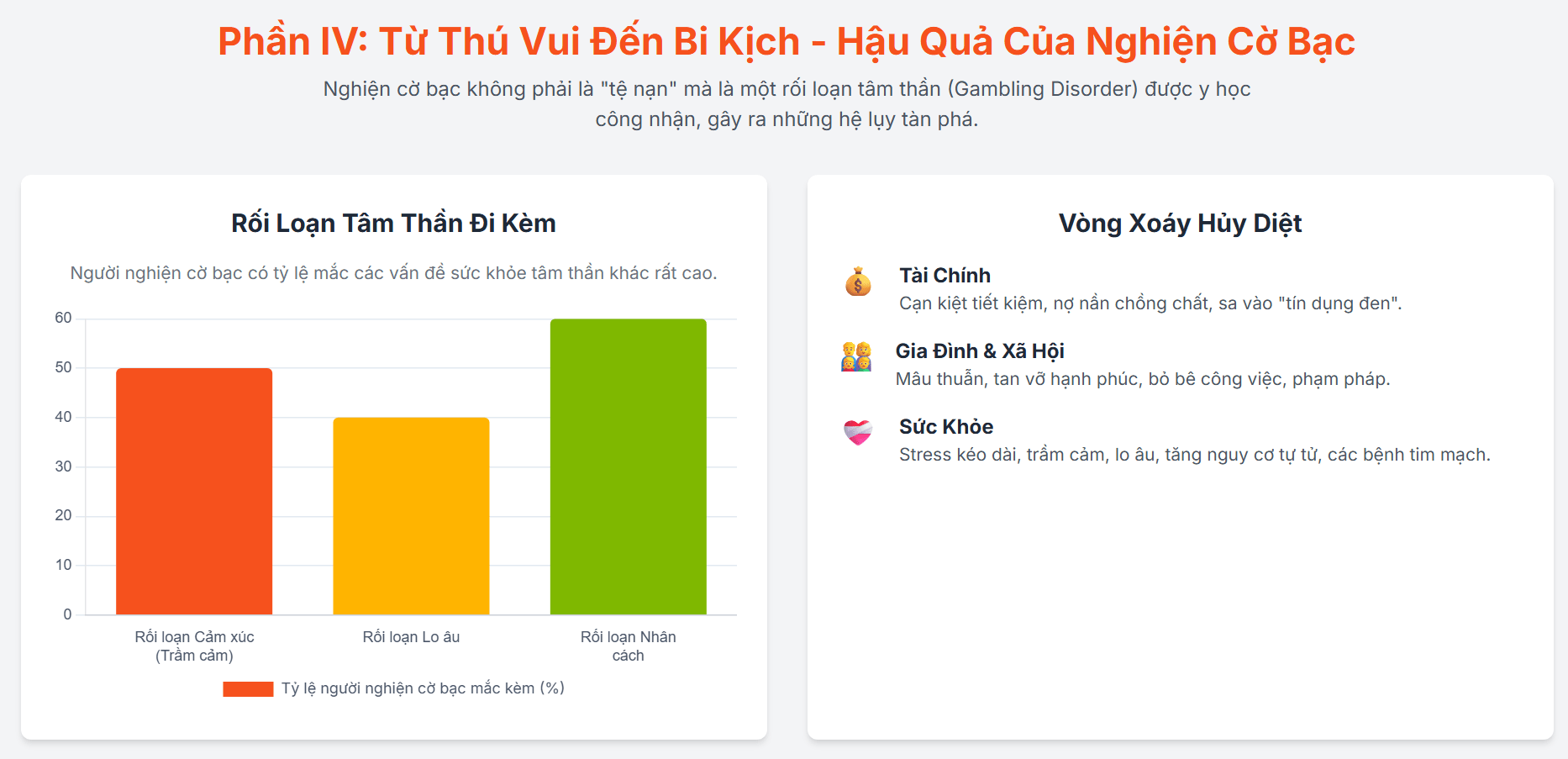The width and height of the screenshot is (1568, 759).
Task: Click the Rối Loạn Tâm Thần Đi Kèm title
Action: 393,224
